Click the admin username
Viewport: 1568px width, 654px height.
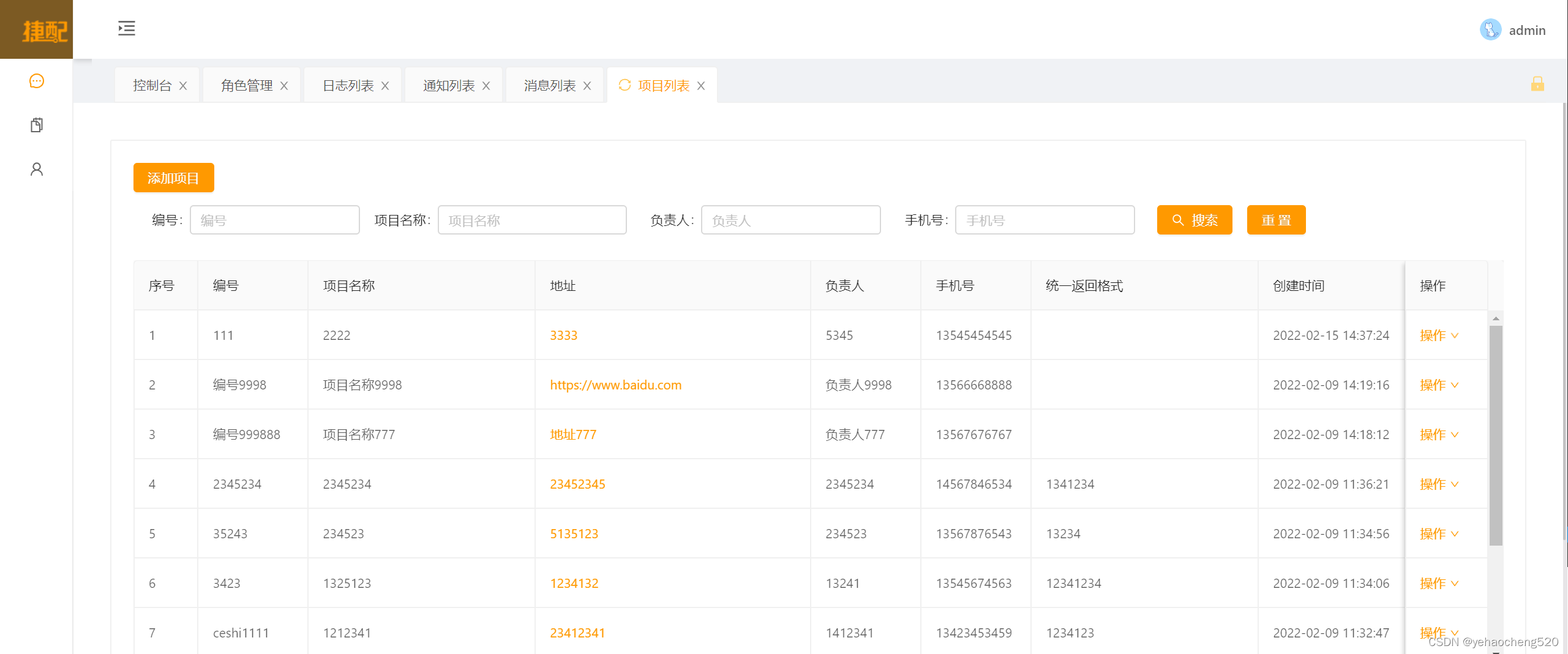pos(1527,30)
